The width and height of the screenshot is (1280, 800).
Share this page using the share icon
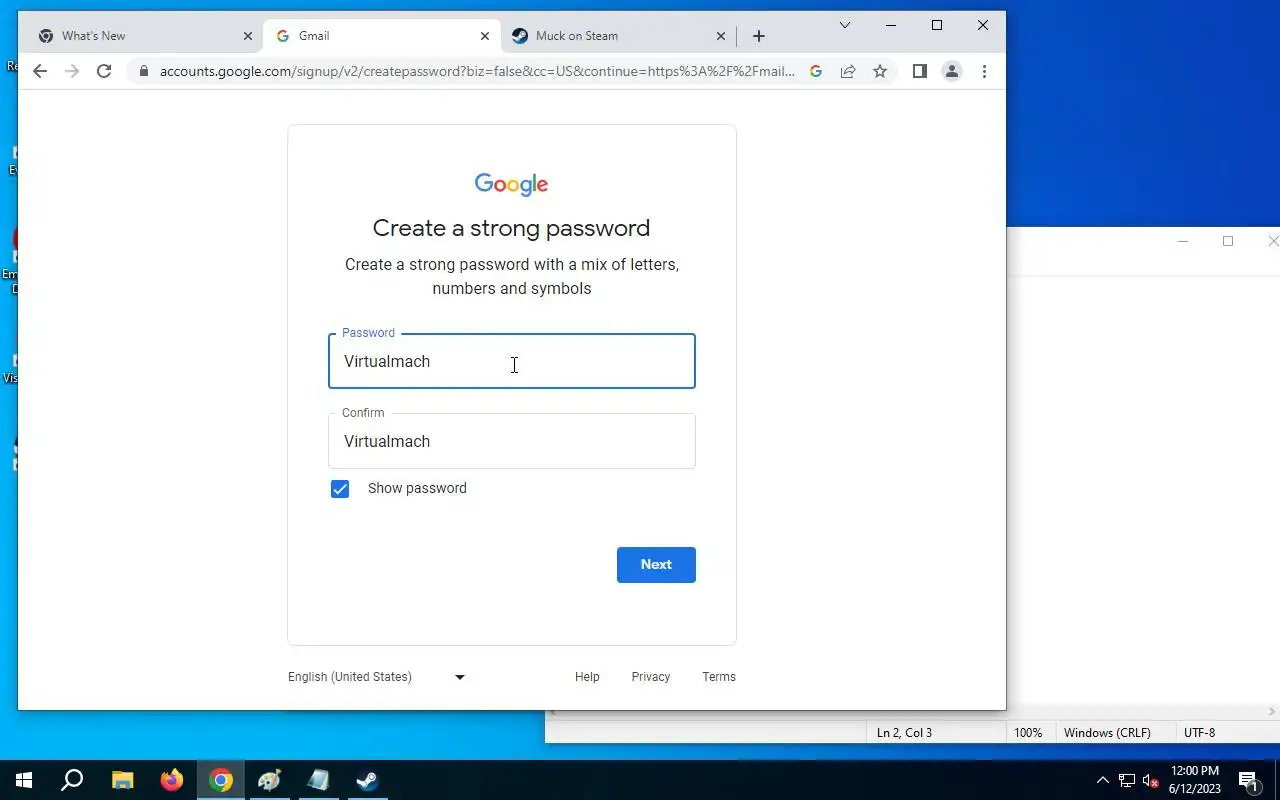(848, 71)
